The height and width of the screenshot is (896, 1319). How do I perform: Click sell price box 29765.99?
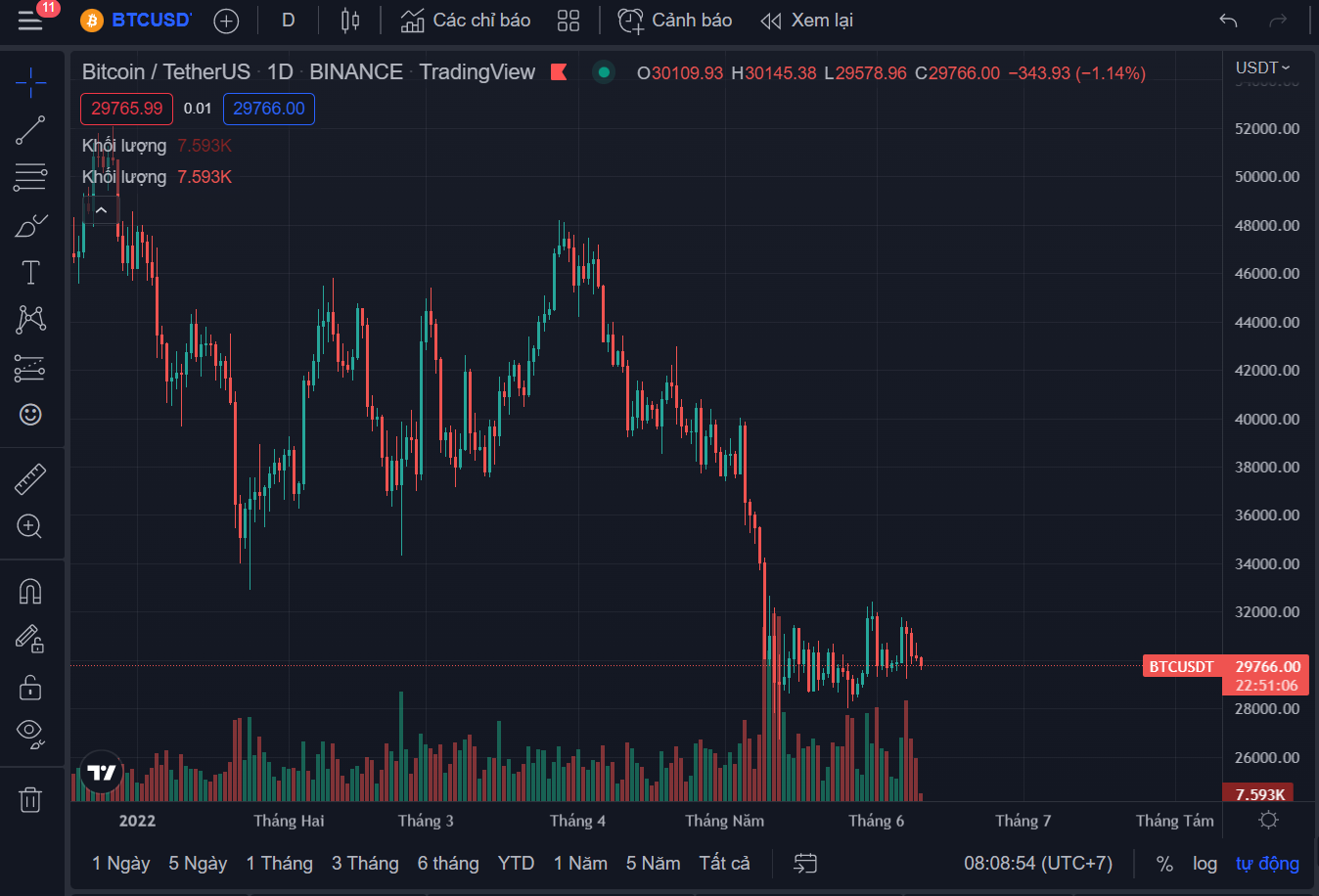(x=126, y=109)
